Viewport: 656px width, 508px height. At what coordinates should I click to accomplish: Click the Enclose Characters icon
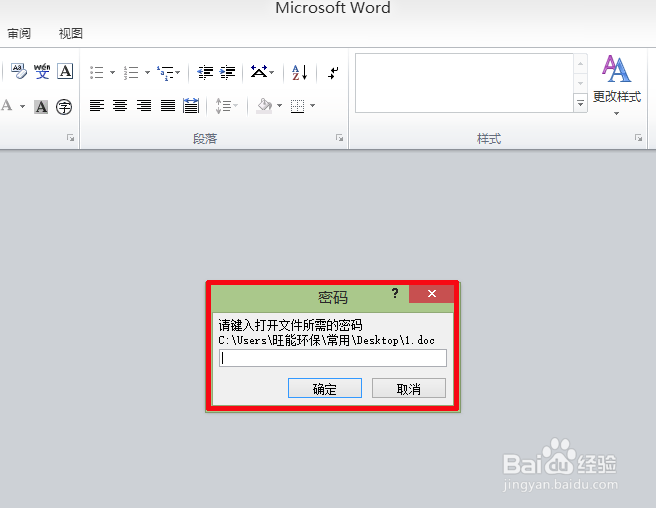point(64,107)
